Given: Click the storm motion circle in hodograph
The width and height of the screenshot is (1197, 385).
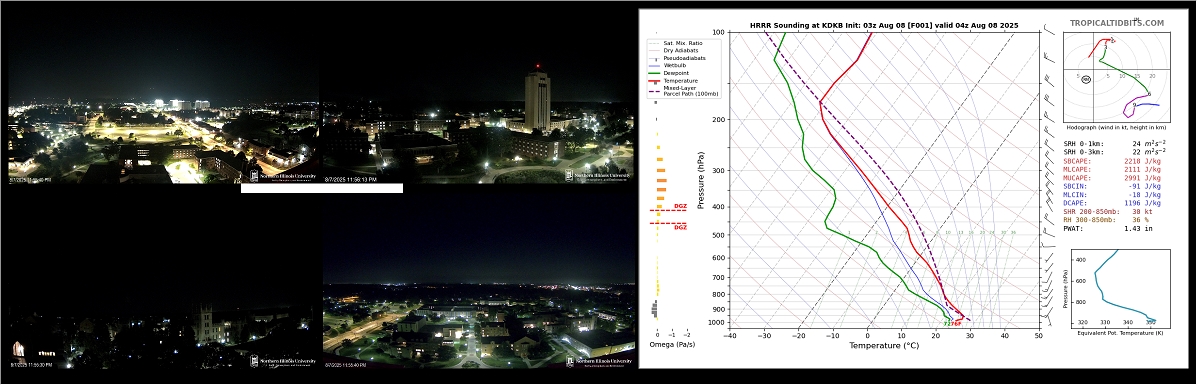Looking at the screenshot, I should click(x=1086, y=79).
